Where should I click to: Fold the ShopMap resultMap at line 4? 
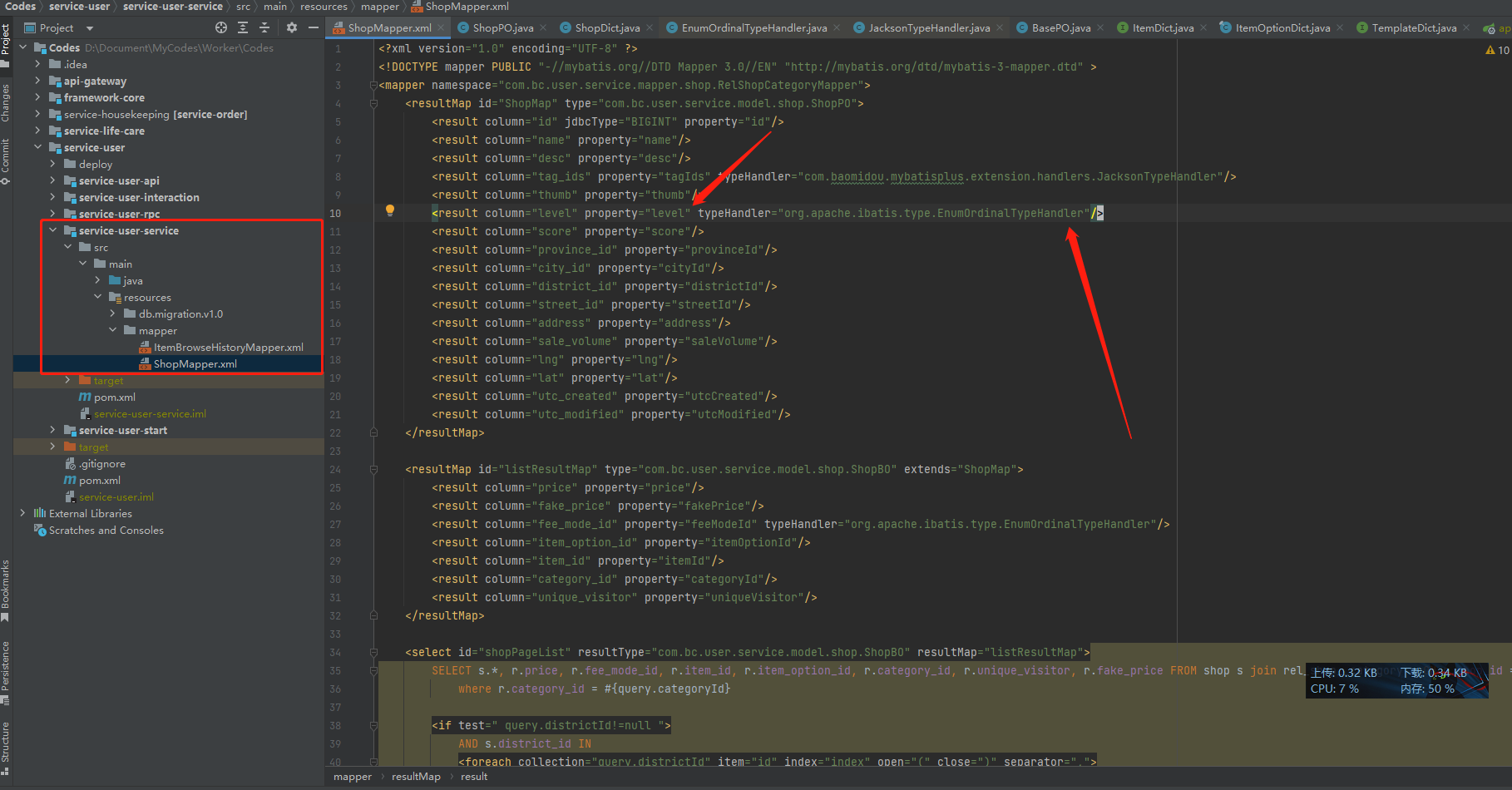click(373, 104)
